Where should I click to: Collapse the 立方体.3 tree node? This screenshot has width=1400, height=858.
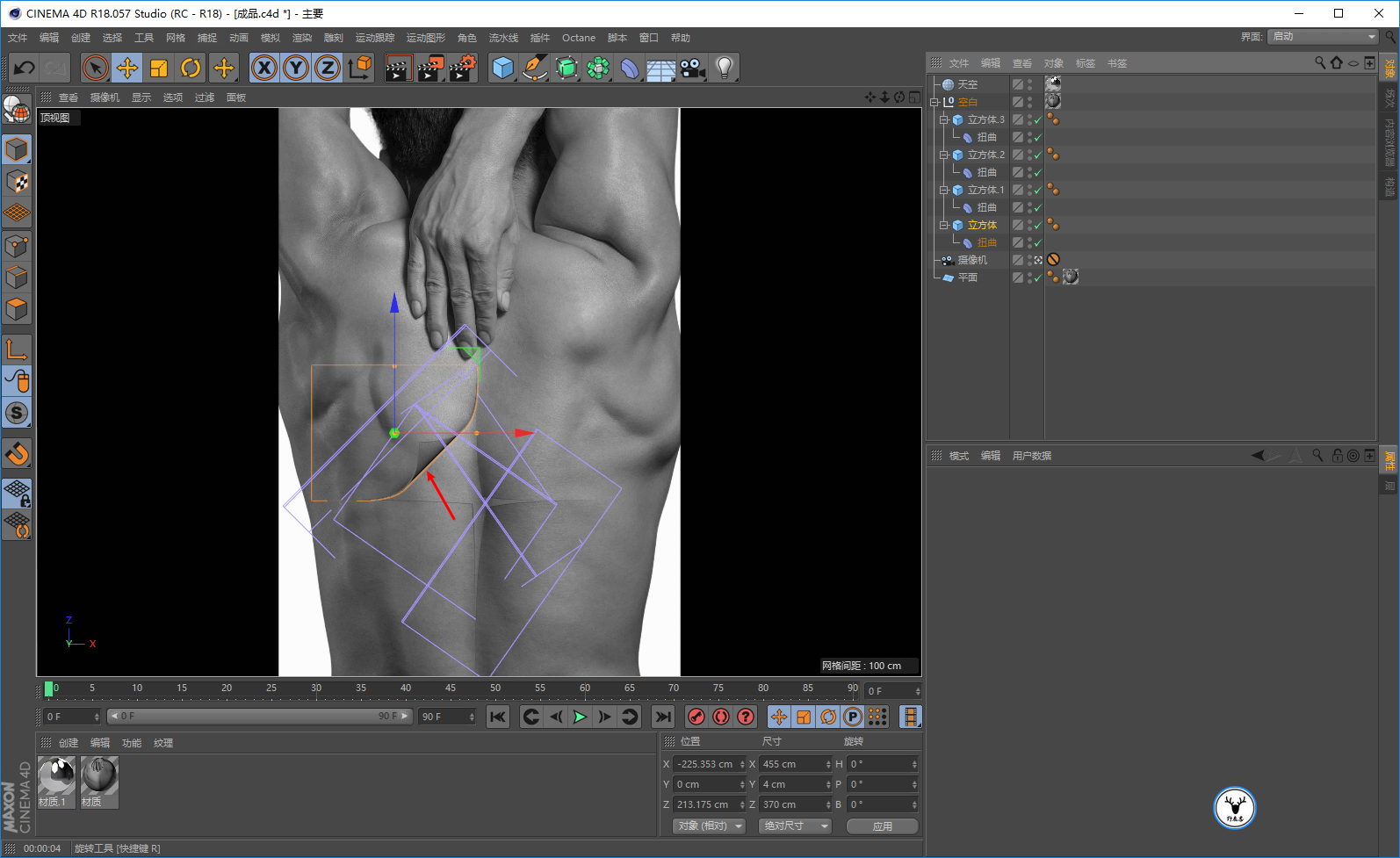[x=944, y=119]
